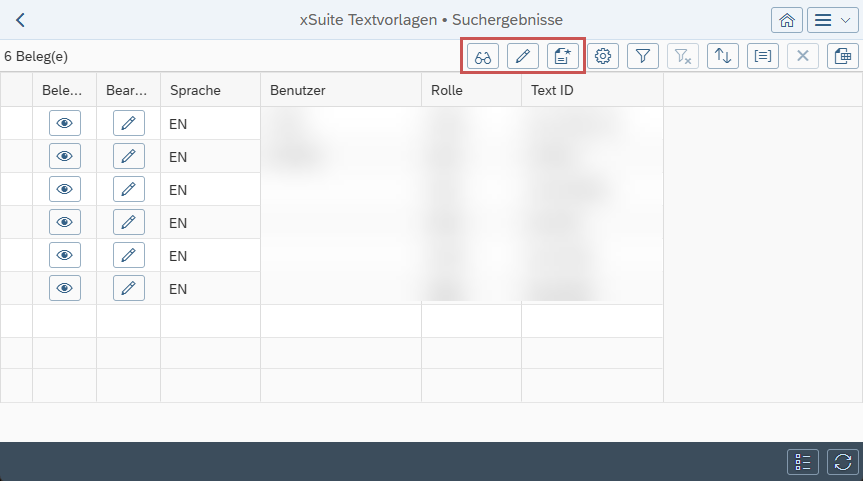The width and height of the screenshot is (863, 481).
Task: Go back using the left chevron
Action: 20,20
